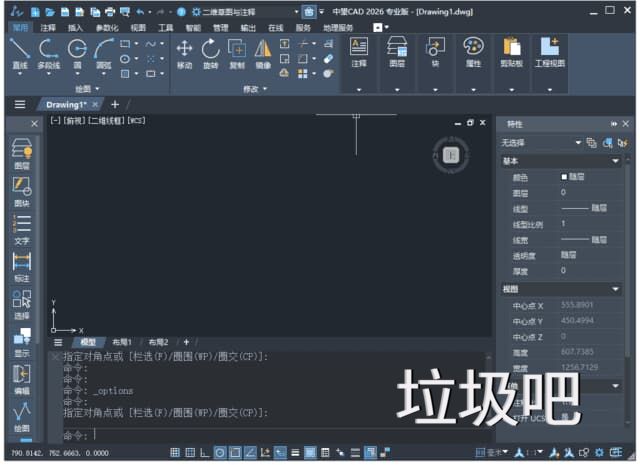
Task: Toggle ortho mode in status bar
Action: (x=205, y=453)
